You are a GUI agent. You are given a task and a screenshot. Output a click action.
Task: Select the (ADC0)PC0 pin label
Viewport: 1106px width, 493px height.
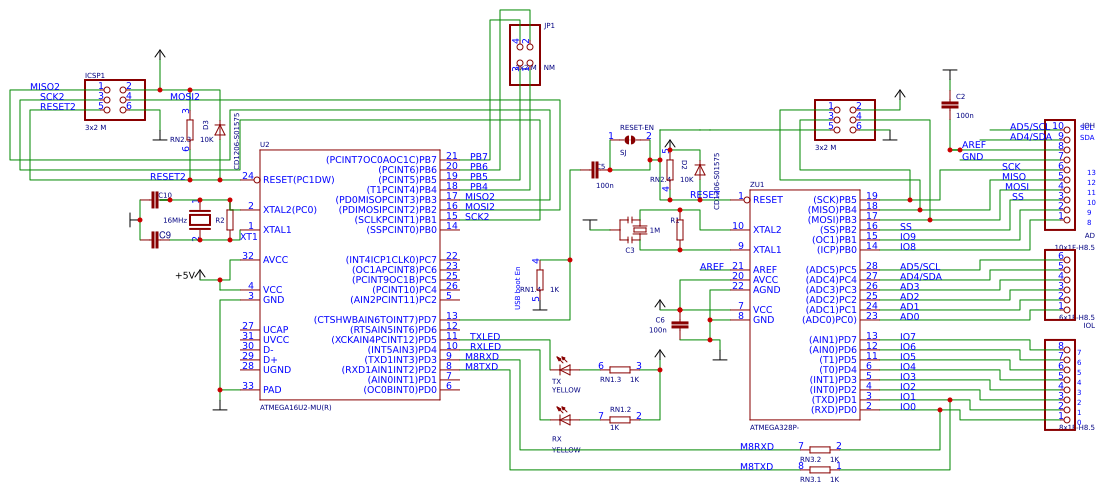click(x=831, y=319)
